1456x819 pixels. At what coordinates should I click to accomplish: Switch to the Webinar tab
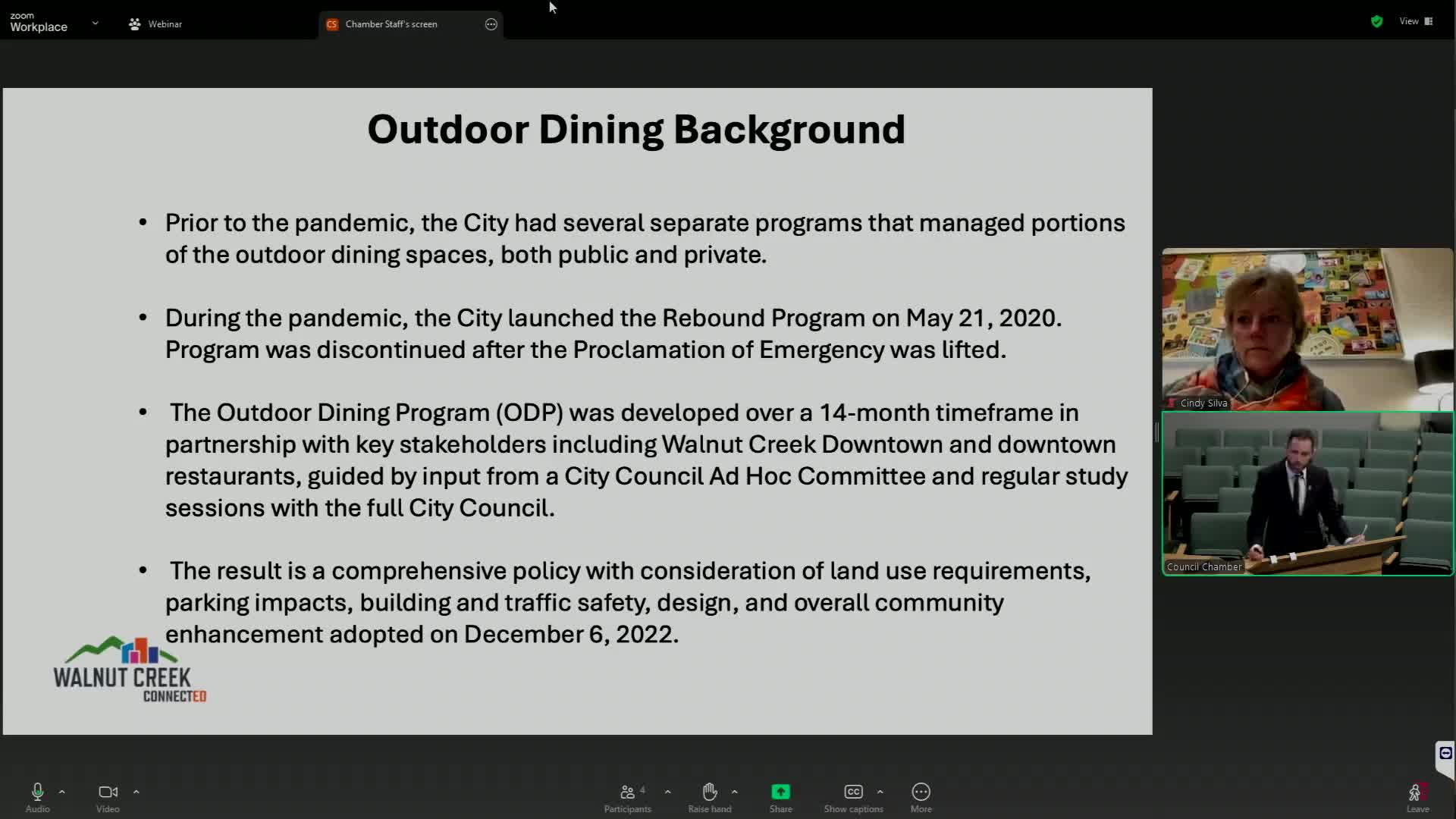coord(155,24)
